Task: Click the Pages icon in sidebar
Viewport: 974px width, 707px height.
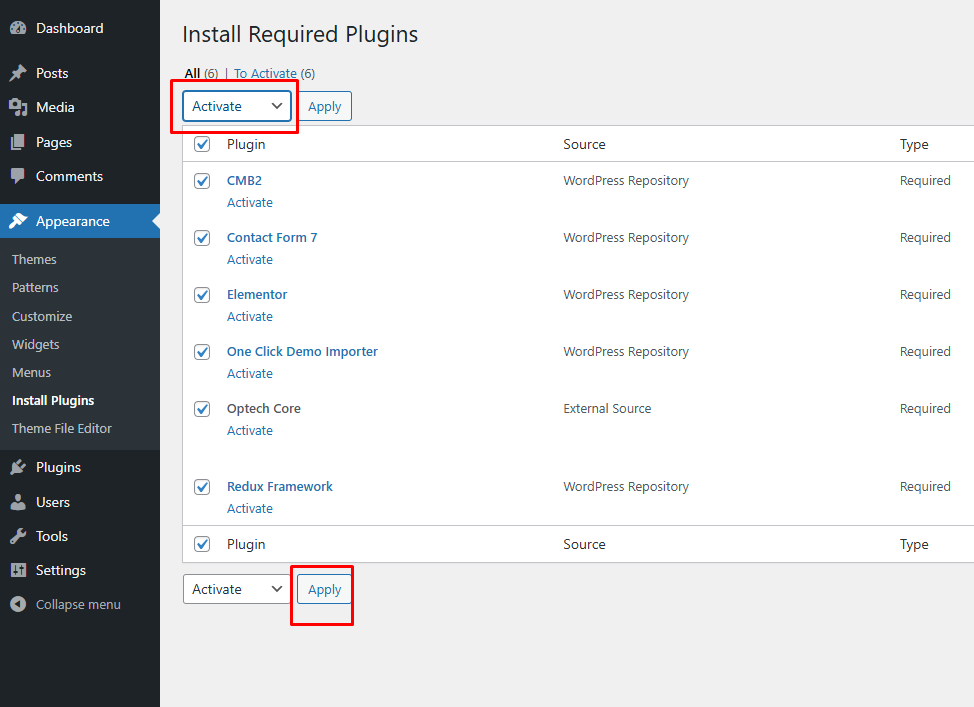Action: click(x=18, y=141)
